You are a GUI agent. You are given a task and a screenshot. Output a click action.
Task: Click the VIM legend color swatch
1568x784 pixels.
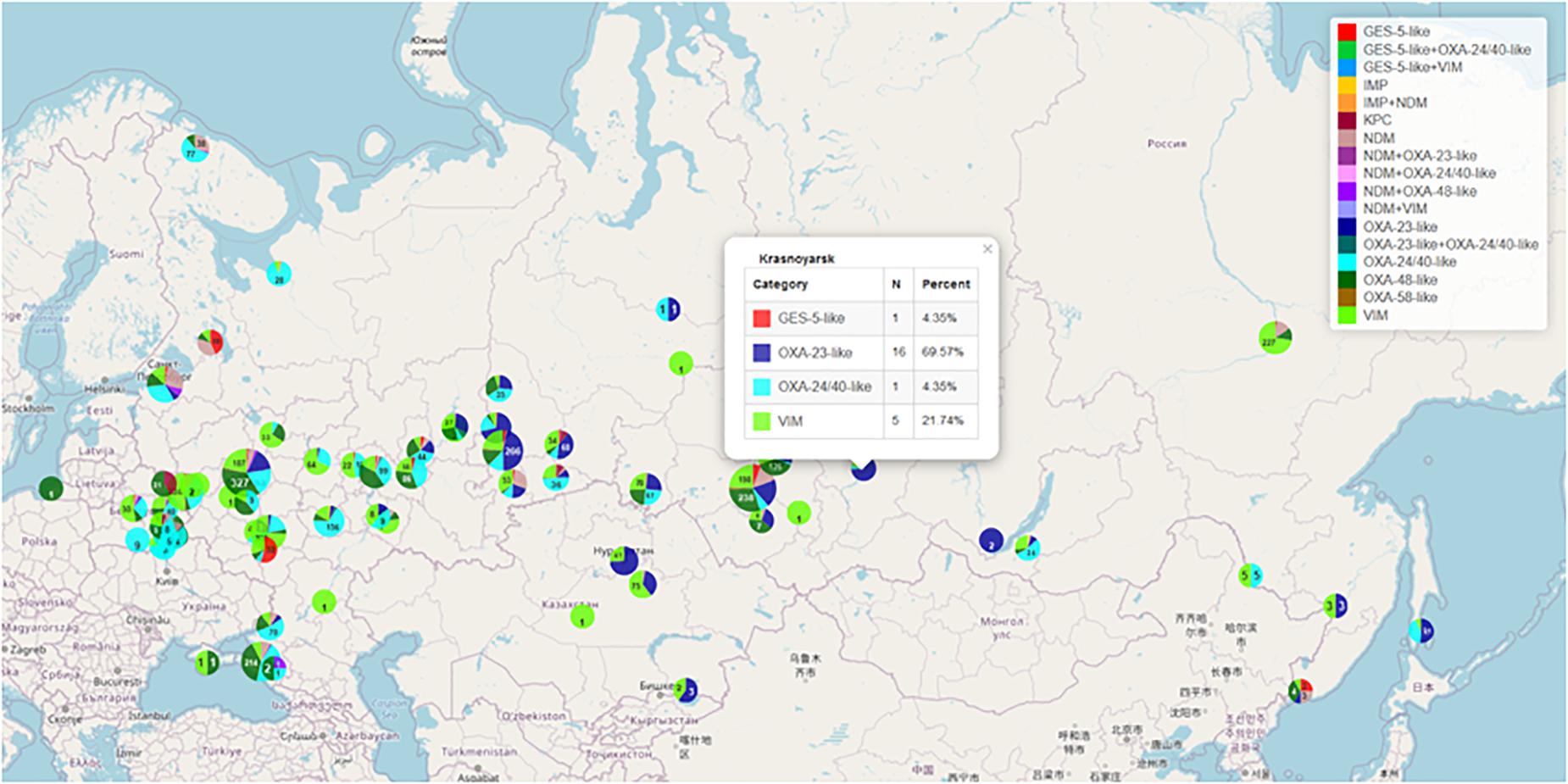(x=1347, y=315)
